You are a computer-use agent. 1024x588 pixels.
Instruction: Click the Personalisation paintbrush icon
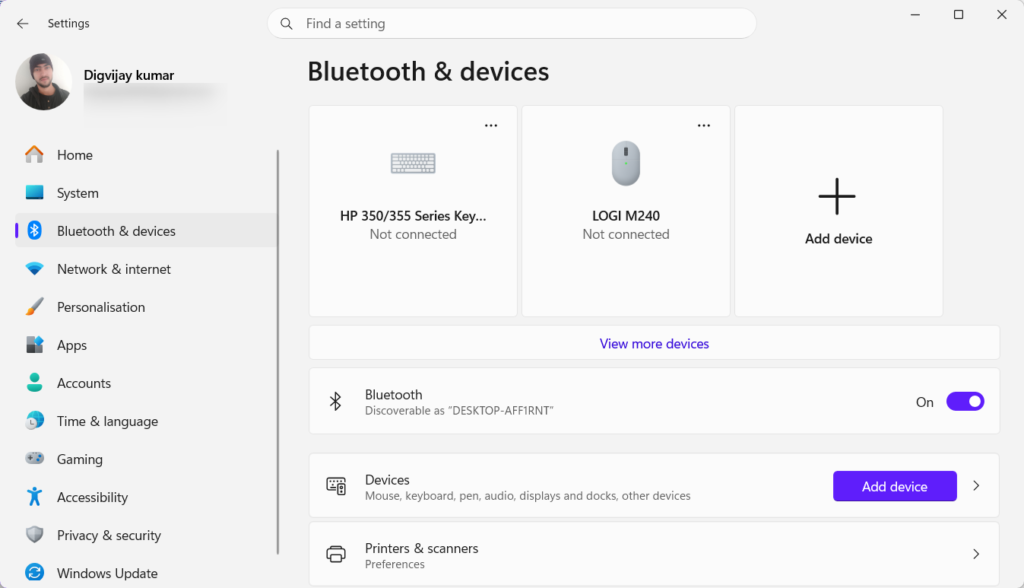[x=37, y=307]
